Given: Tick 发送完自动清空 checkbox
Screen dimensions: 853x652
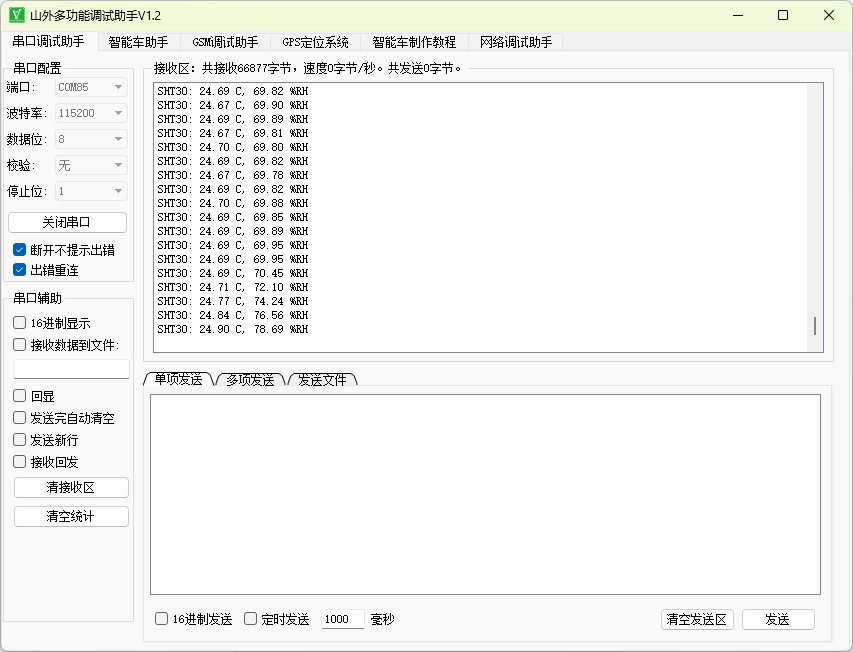Looking at the screenshot, I should click(20, 418).
